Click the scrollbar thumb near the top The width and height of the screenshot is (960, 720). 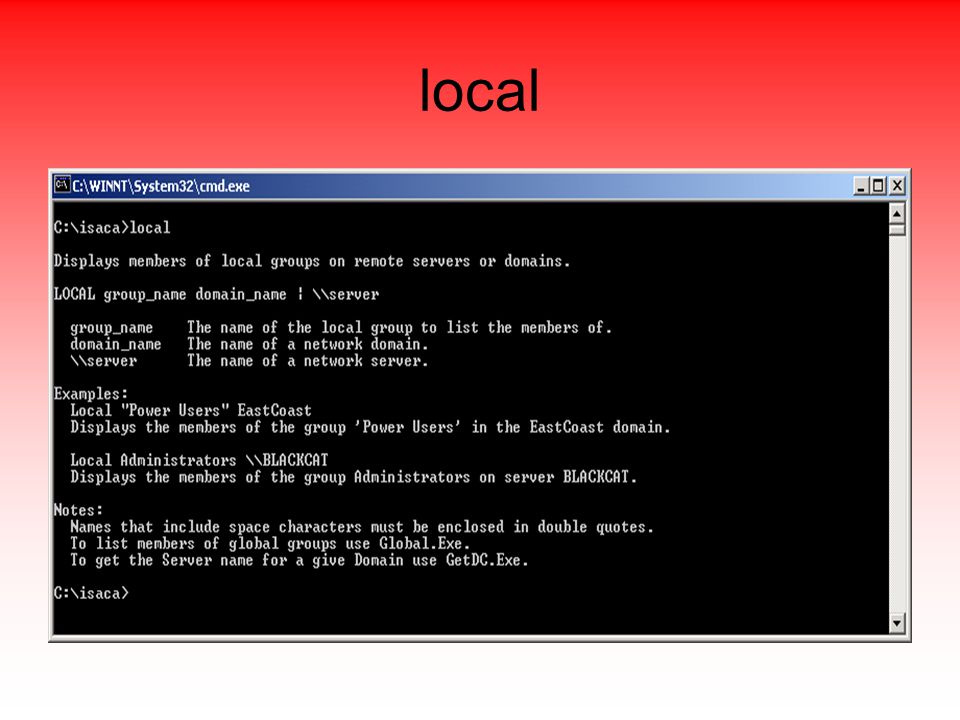tap(896, 230)
